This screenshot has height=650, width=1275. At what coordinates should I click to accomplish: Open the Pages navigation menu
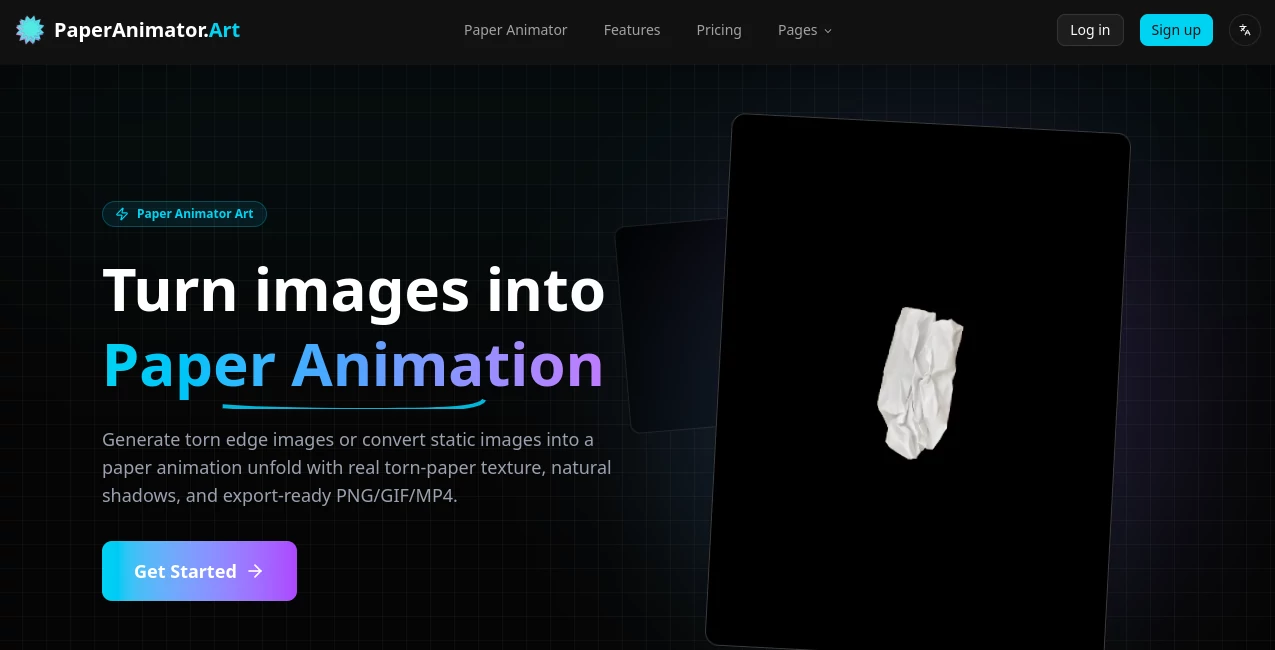[x=798, y=30]
